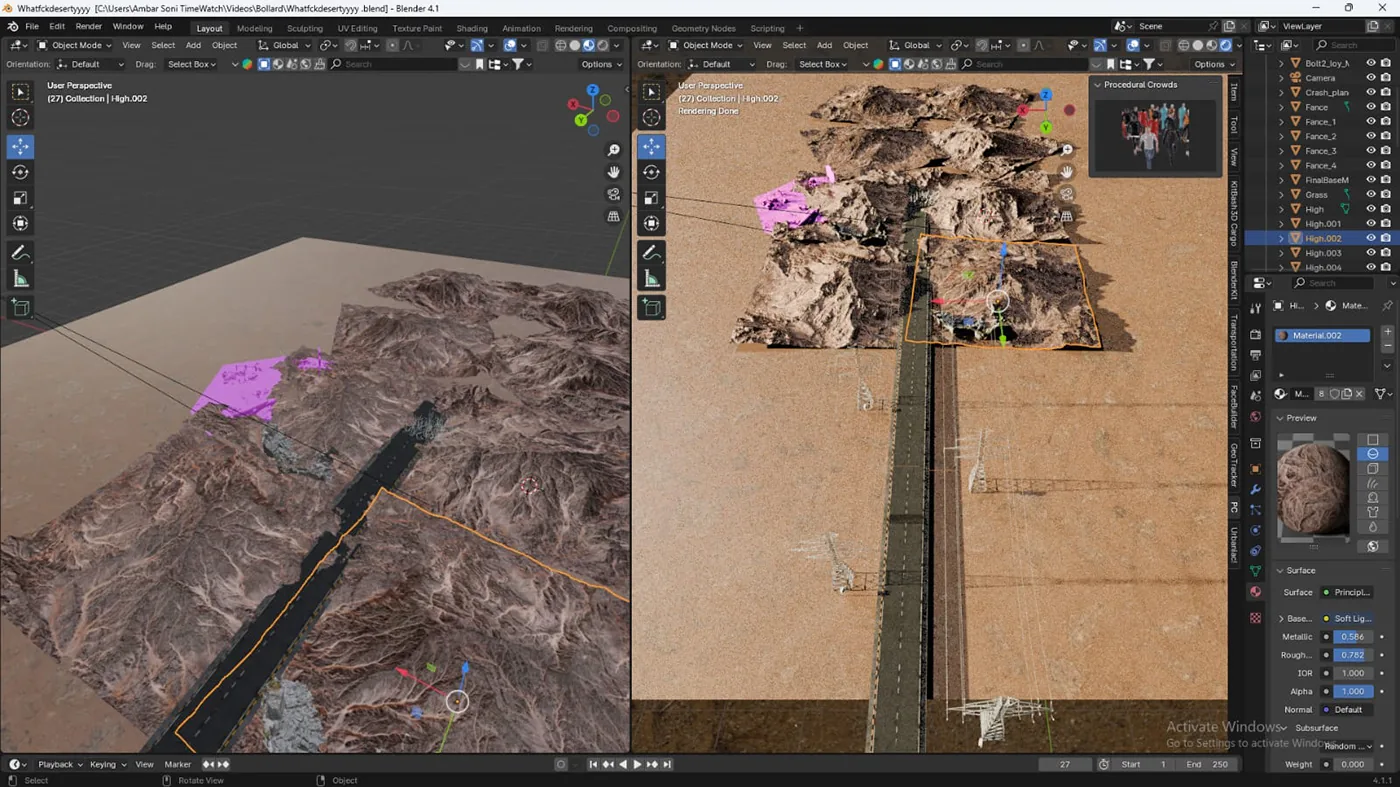Add a new material slot
The width and height of the screenshot is (1400, 787).
(1387, 331)
